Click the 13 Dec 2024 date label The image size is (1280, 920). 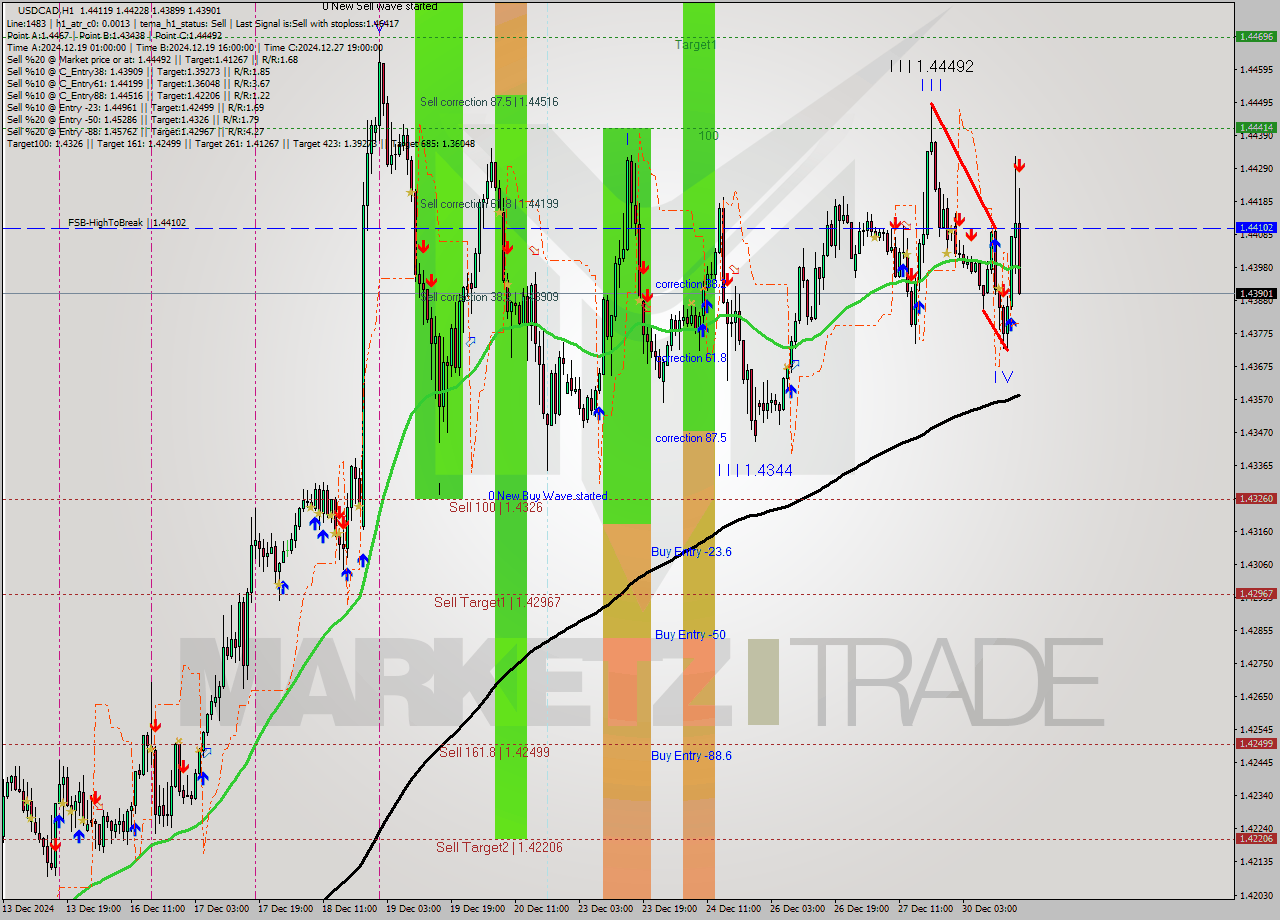pos(28,909)
